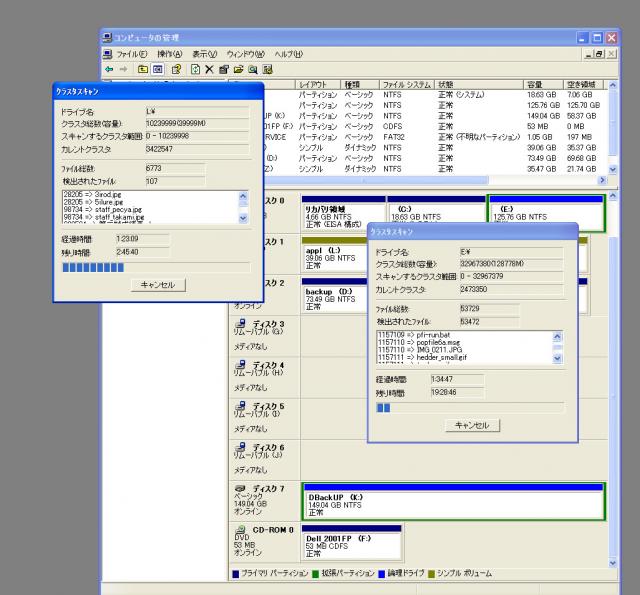Select the Dell_2001FP (F:) CD-ROM volume
This screenshot has width=640, height=595.
[348, 546]
